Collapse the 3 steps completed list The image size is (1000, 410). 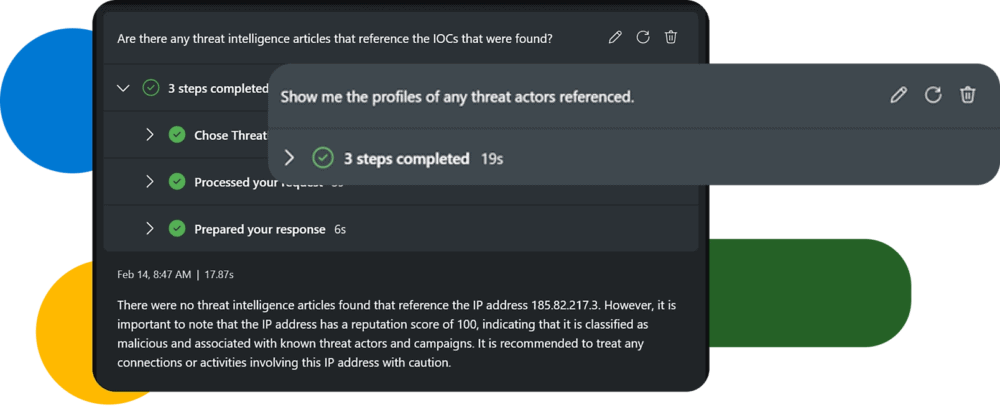click(x=124, y=88)
